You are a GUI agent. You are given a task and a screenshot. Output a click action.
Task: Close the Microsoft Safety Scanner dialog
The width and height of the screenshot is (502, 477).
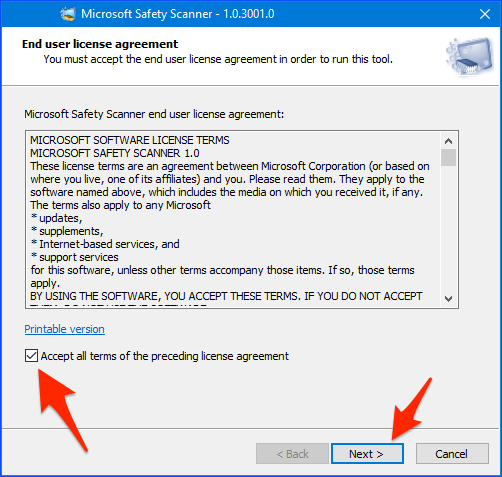pyautogui.click(x=485, y=14)
